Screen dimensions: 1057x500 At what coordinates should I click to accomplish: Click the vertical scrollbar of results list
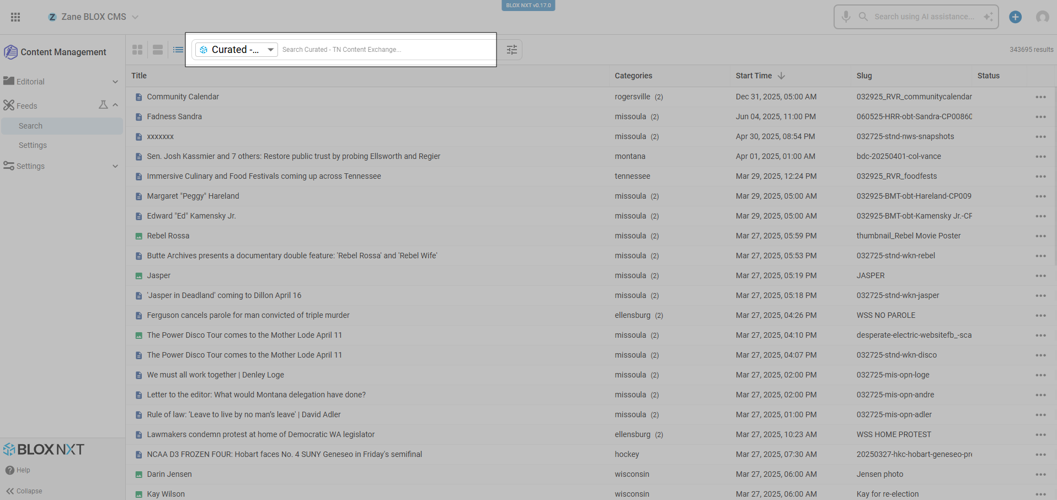pyautogui.click(x=1054, y=175)
